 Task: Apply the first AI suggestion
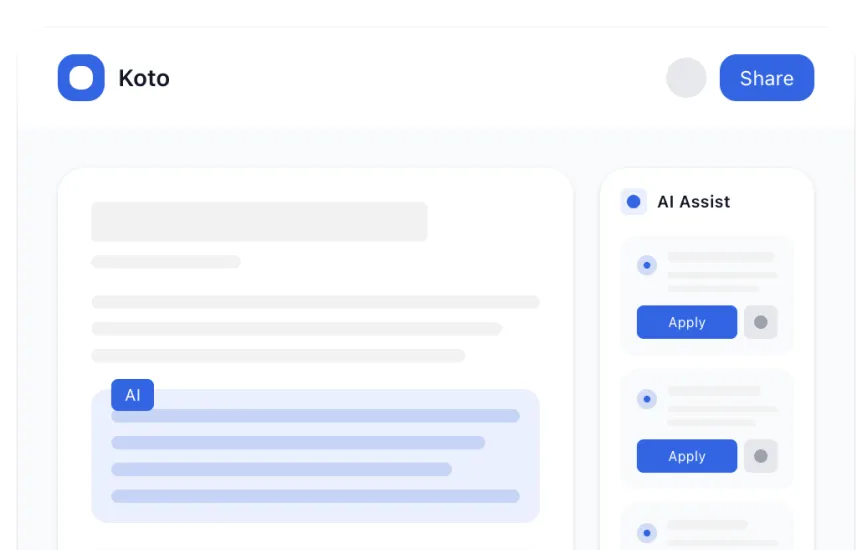687,322
